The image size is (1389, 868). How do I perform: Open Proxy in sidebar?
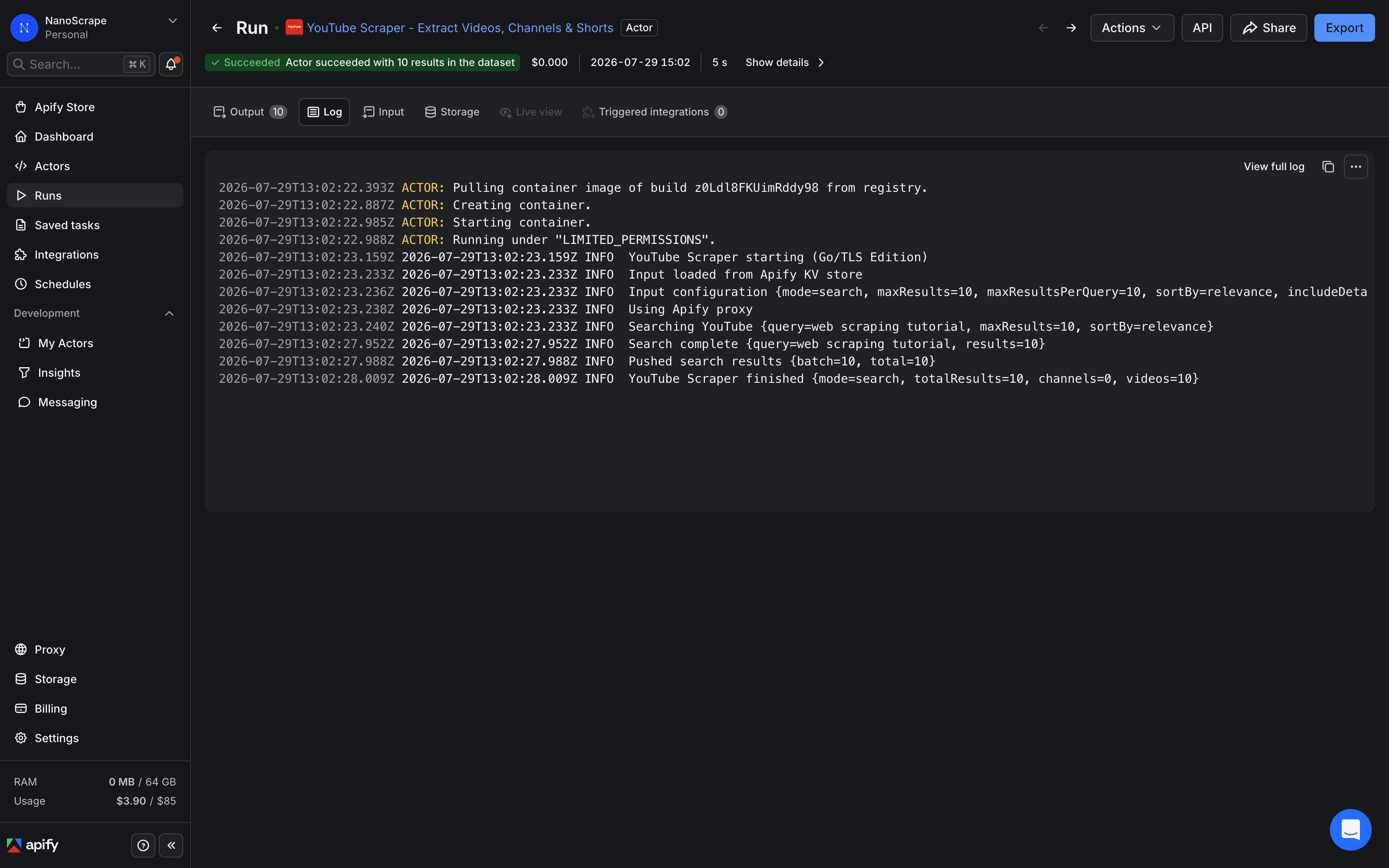(95, 649)
